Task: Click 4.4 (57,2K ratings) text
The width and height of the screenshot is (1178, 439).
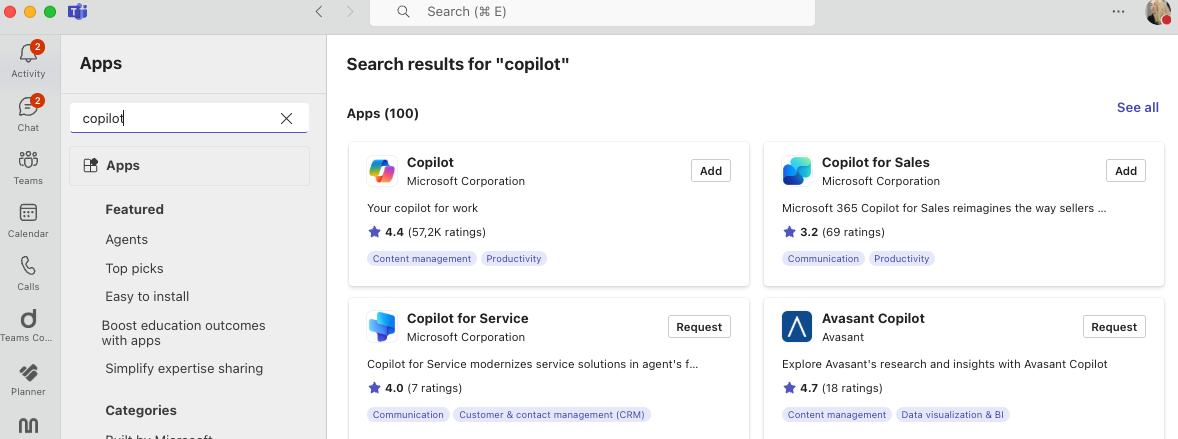Action: pyautogui.click(x=436, y=232)
